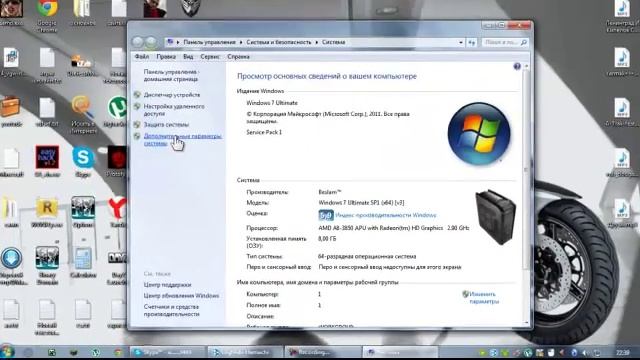Click the taskbar clock showing 22:39
This screenshot has height=360, width=640.
tap(622, 352)
